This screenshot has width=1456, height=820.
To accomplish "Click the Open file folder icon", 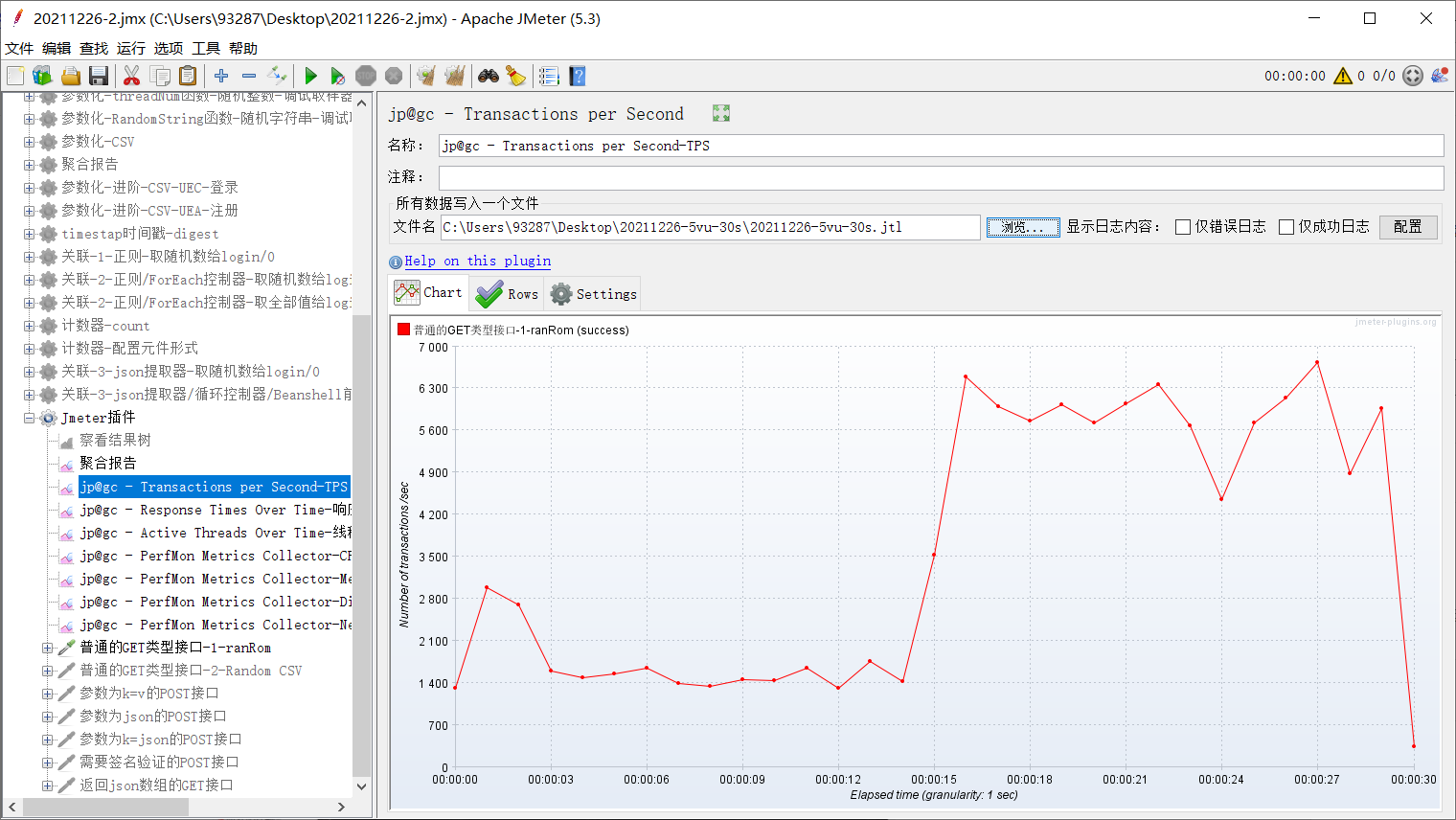I will tap(71, 76).
